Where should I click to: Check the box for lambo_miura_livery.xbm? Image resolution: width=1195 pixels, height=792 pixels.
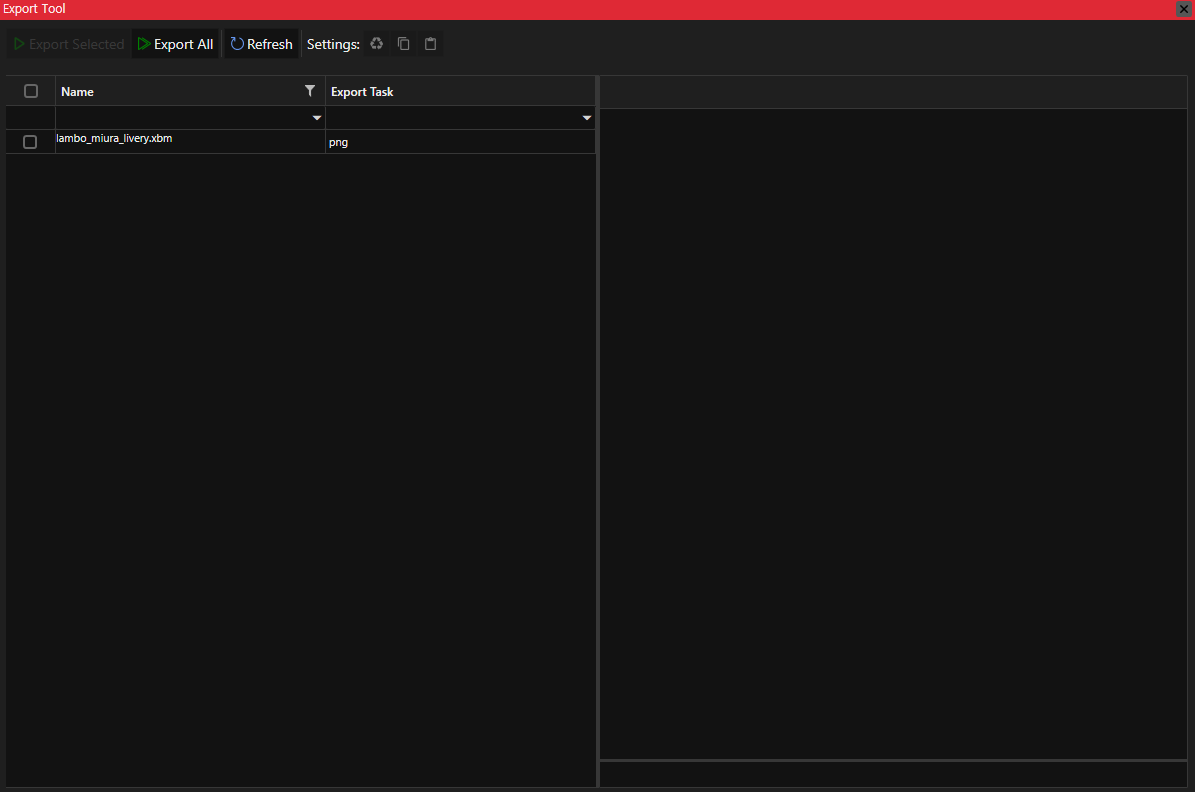pyautogui.click(x=30, y=142)
